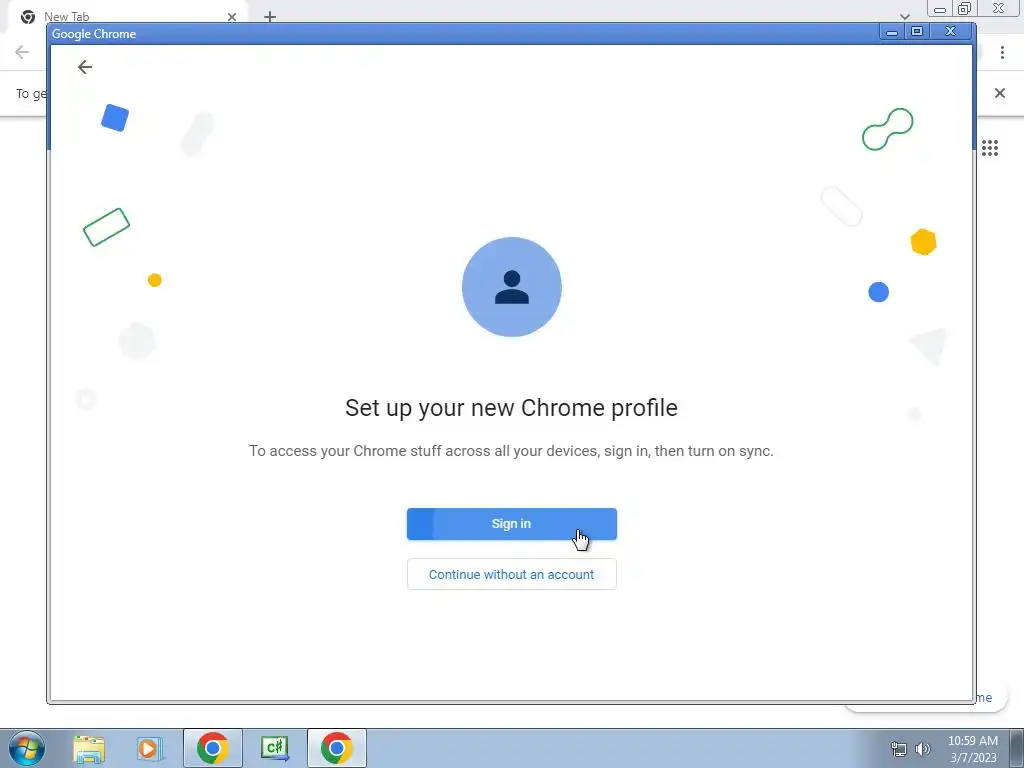Close the Google Chrome profile dialog
Viewport: 1024px width, 768px height.
click(951, 31)
